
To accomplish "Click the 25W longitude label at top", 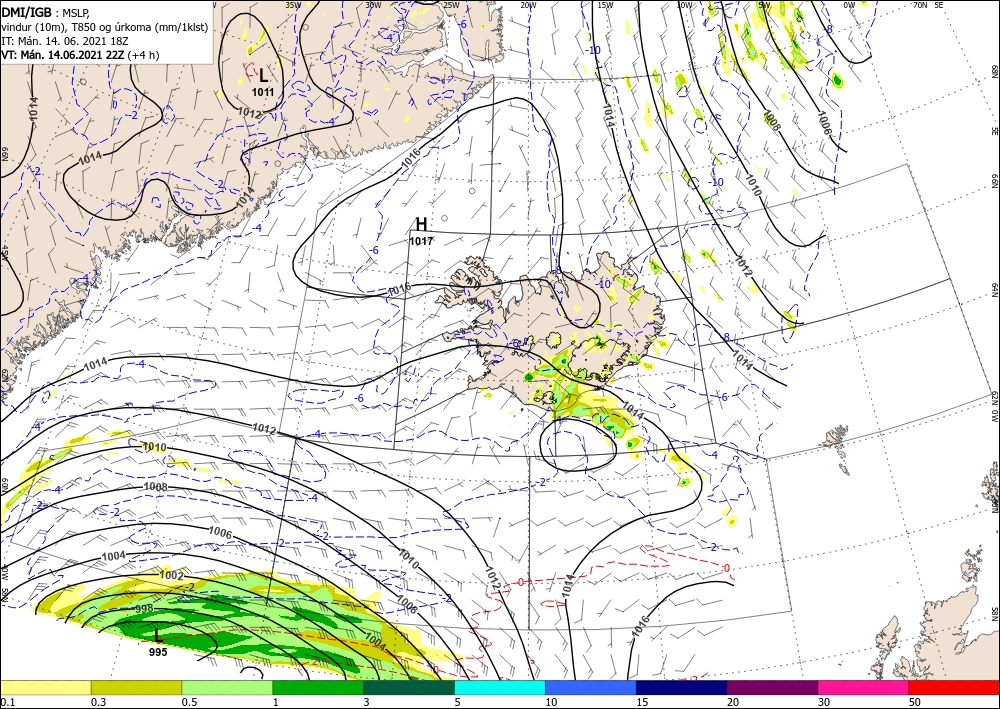I will pos(451,5).
